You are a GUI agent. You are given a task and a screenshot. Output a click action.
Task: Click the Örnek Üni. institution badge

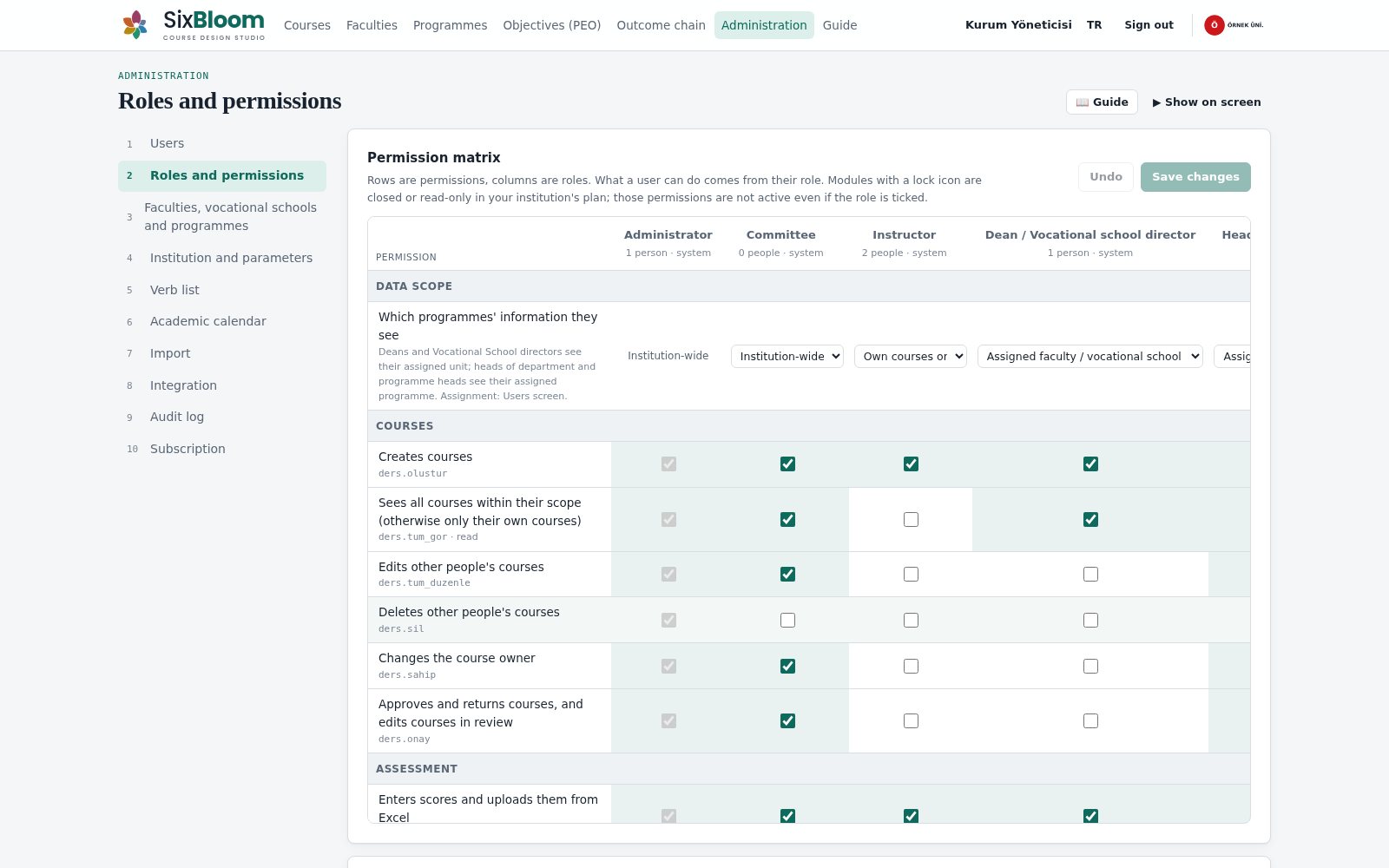click(1234, 25)
